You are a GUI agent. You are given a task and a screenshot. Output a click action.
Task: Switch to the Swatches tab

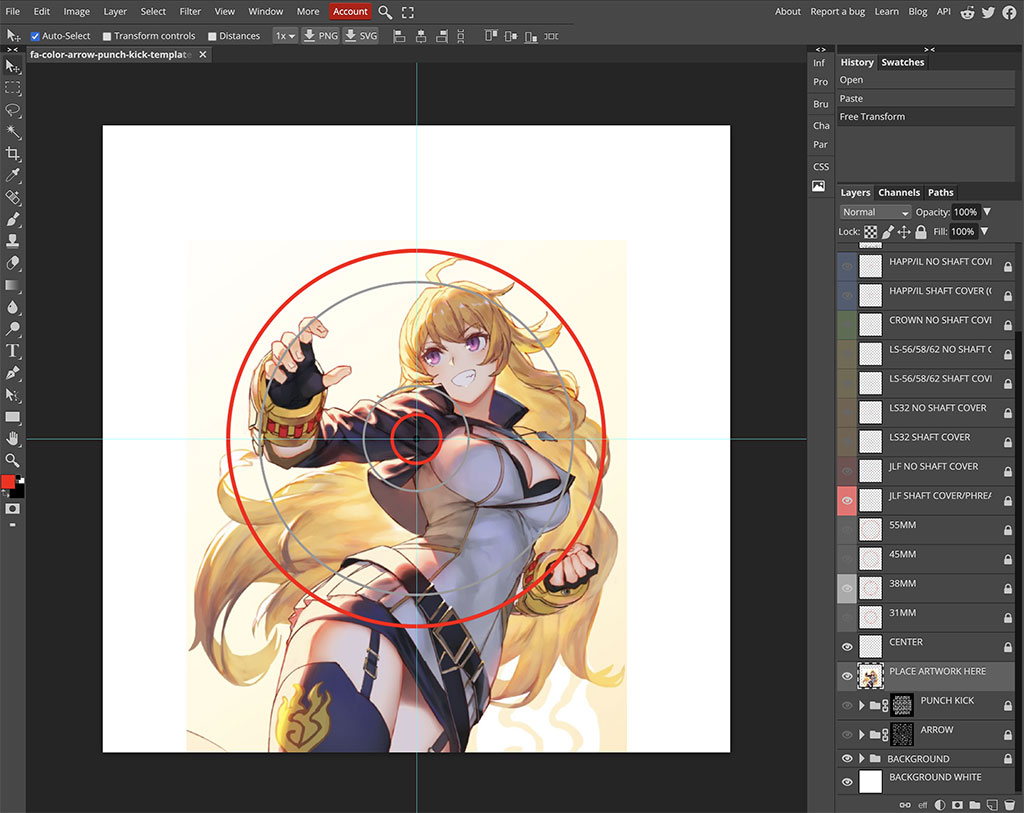click(x=903, y=62)
